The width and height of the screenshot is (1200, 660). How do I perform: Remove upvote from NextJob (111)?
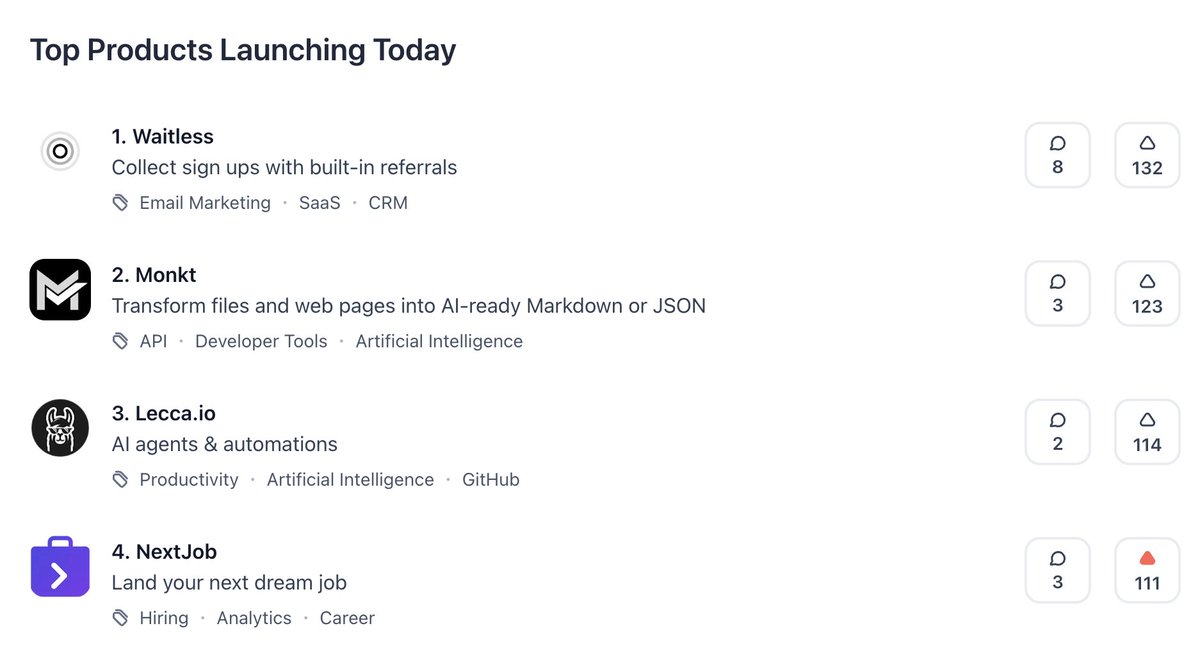(x=1147, y=570)
